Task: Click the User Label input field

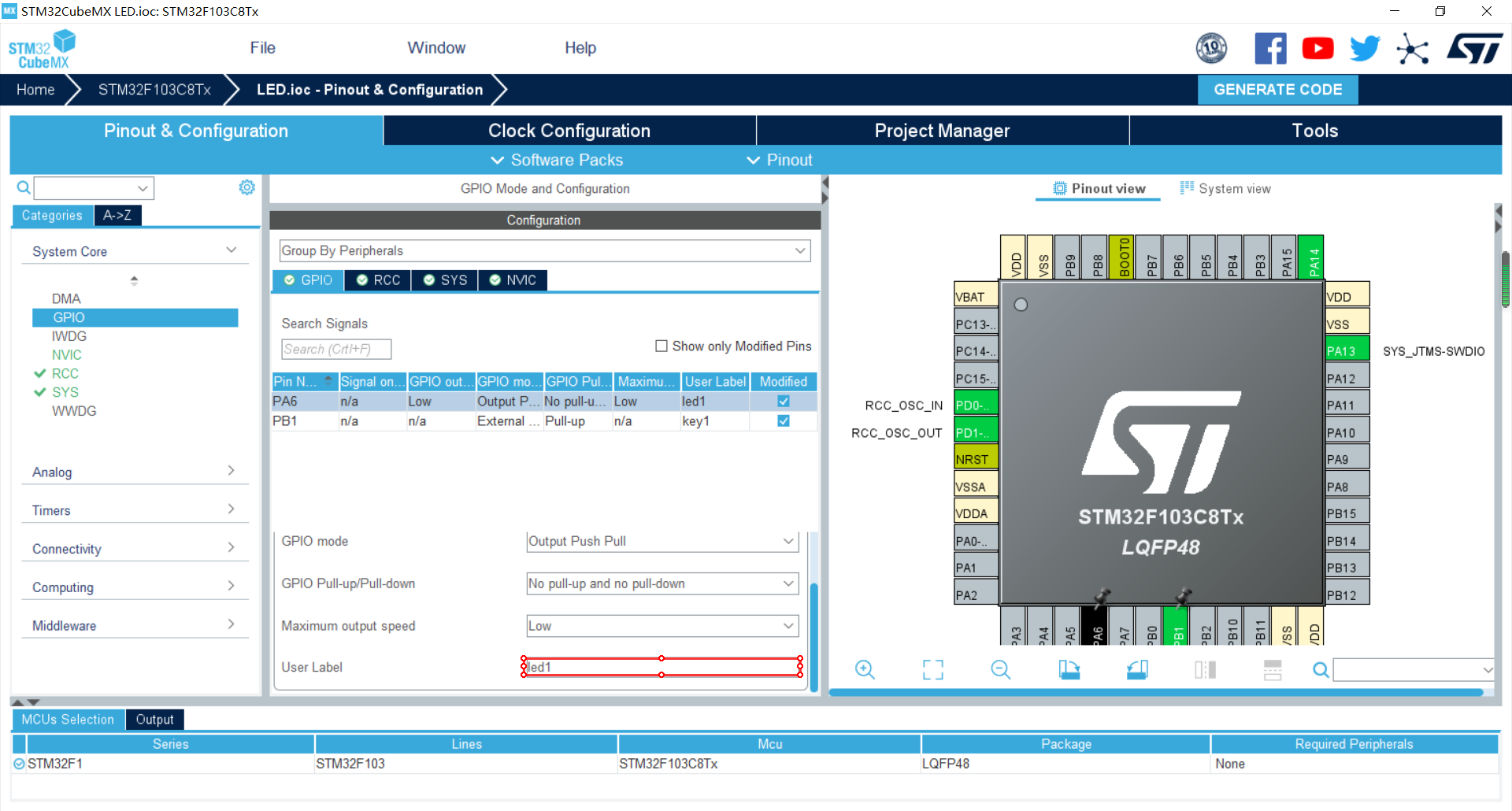Action: [x=662, y=667]
